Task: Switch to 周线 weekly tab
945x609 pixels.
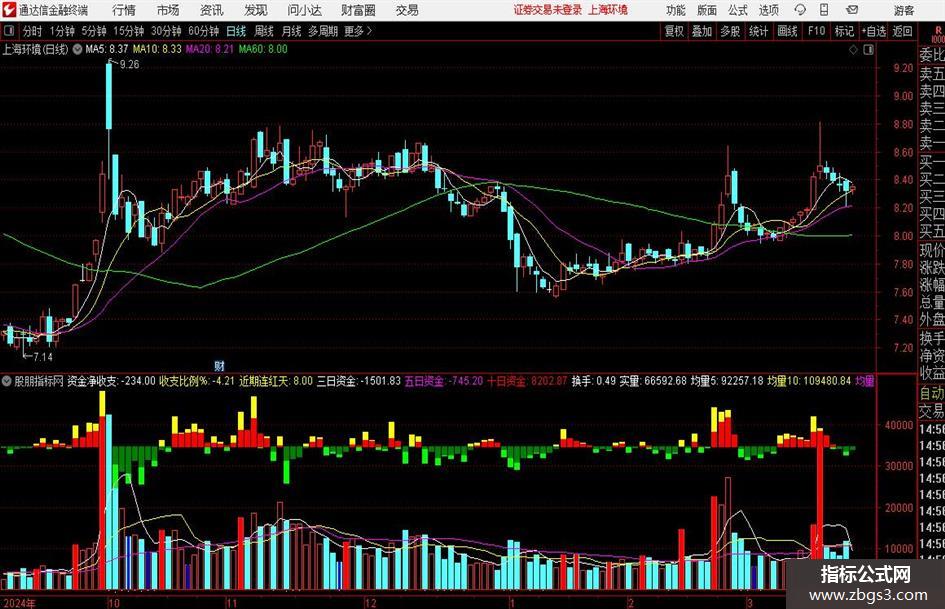Action: coord(263,31)
